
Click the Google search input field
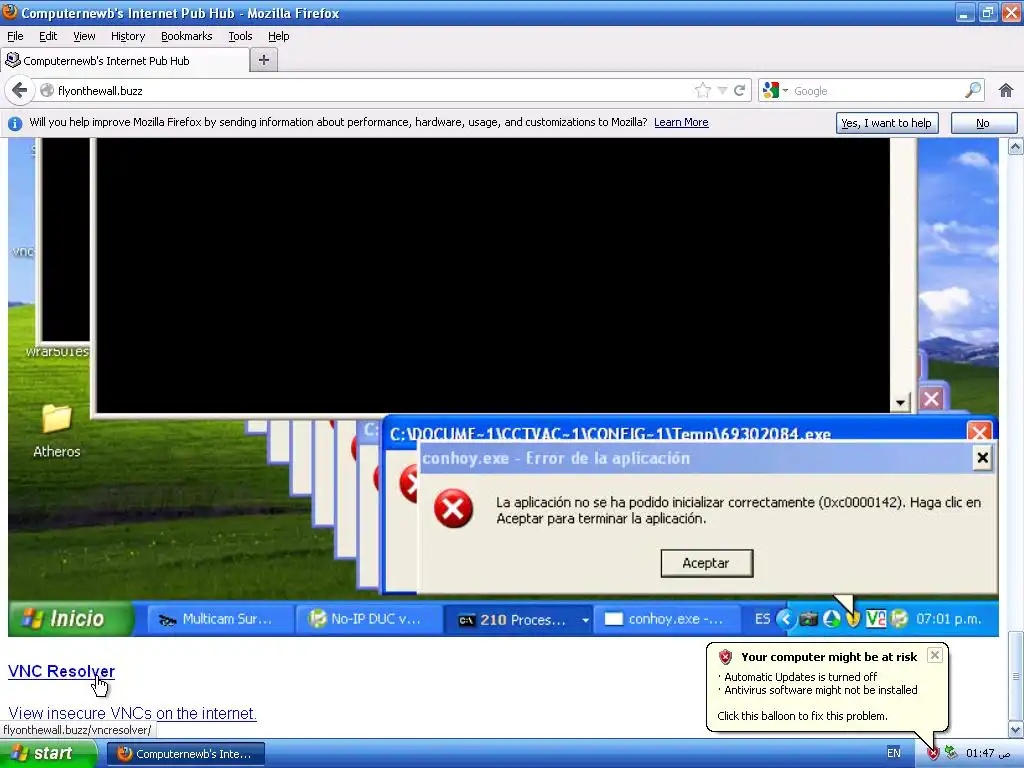tap(876, 91)
